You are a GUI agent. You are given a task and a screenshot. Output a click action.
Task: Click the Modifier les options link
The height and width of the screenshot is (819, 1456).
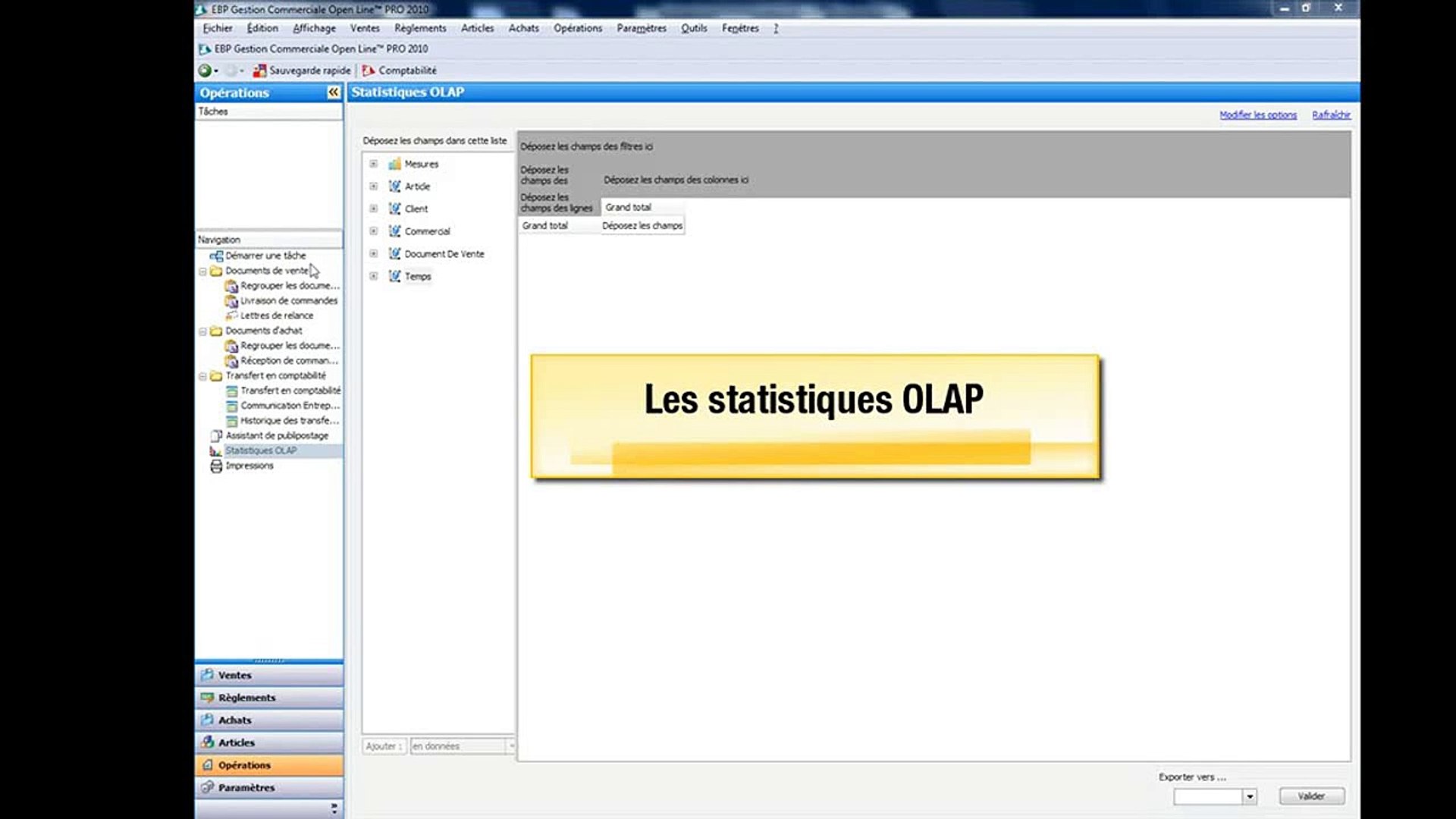pyautogui.click(x=1258, y=115)
